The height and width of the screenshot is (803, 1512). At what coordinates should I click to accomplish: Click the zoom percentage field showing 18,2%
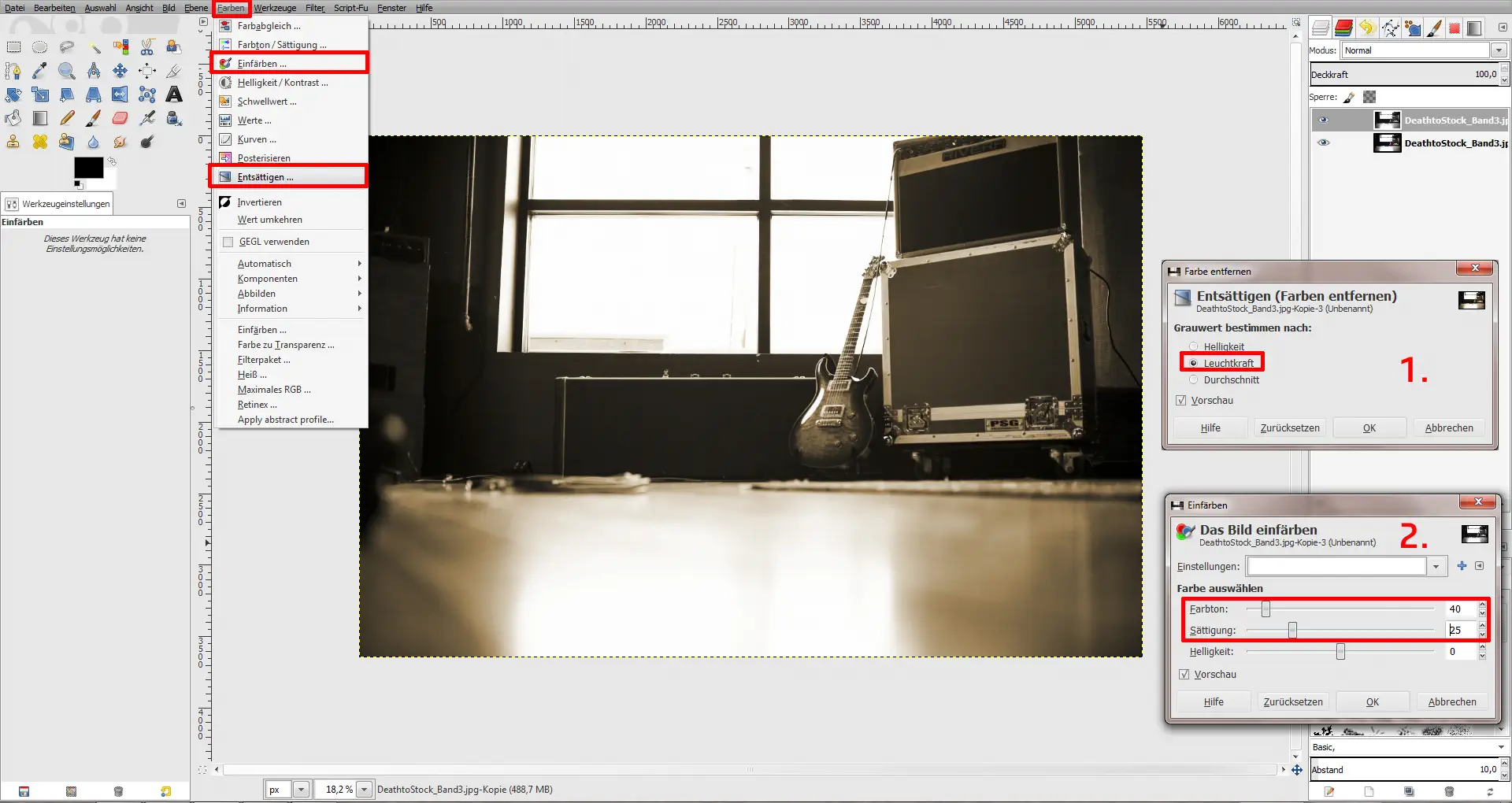(339, 790)
